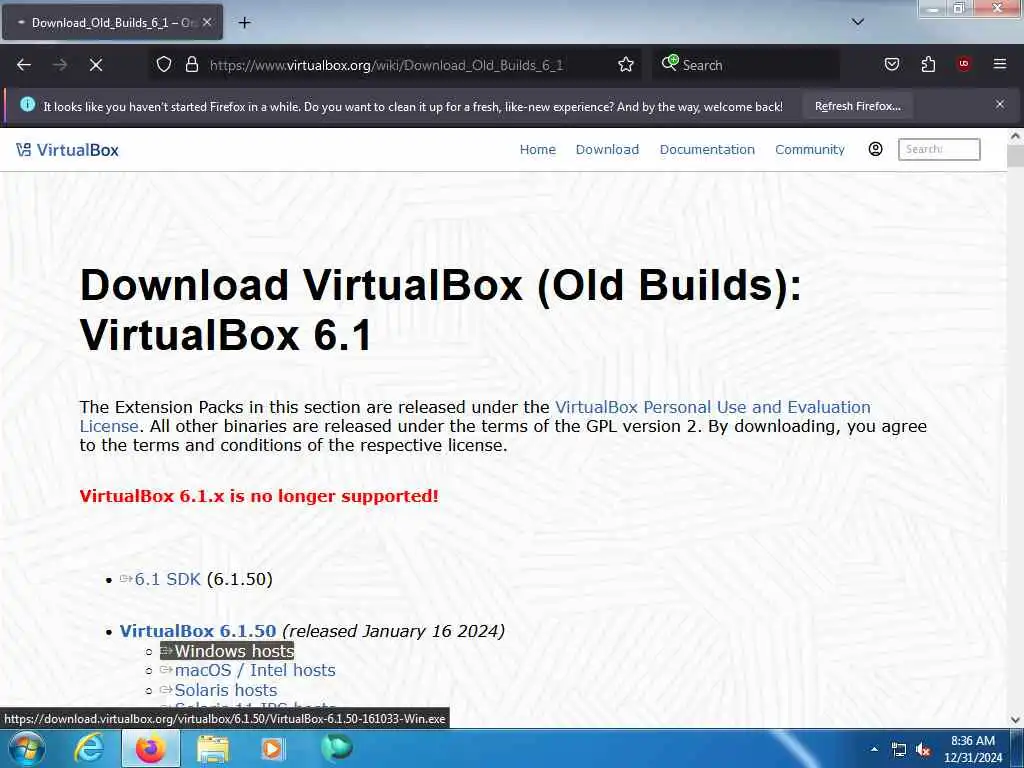Screen dimensions: 1024x768
Task: Switch to Firefox in the taskbar
Action: point(151,749)
